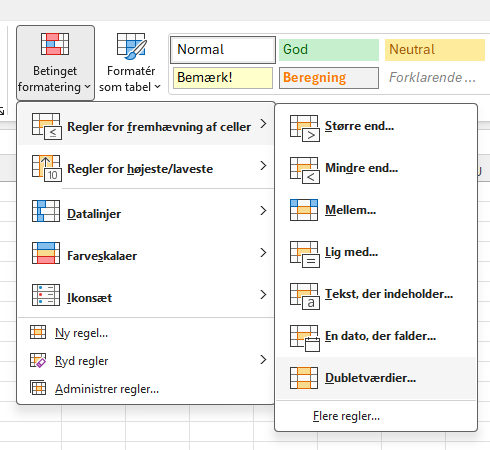
Task: Click the Datalinjer icon
Action: 46,211
